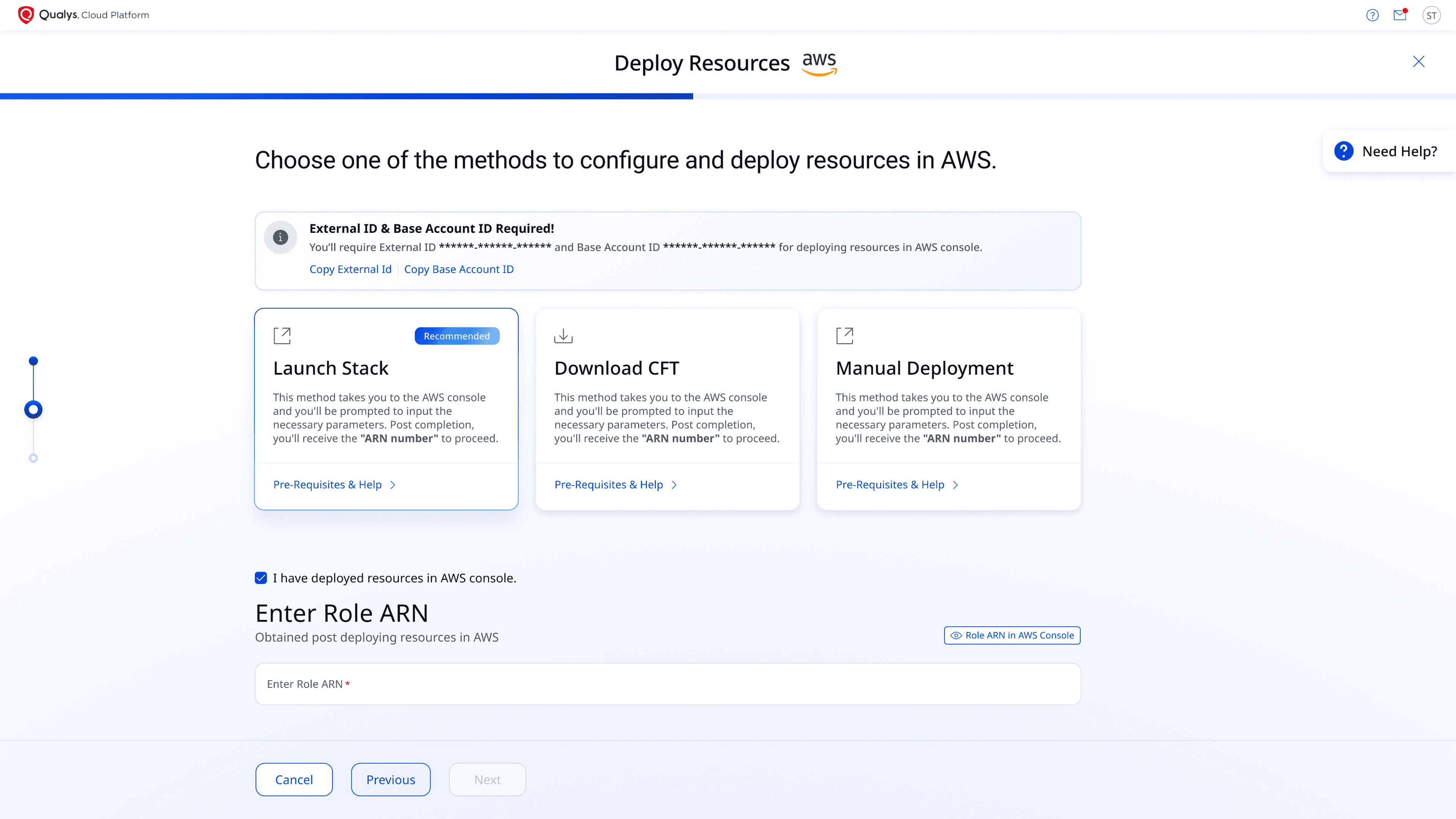Click 'External ID & Base Account ID Required!' heading
1456x819 pixels.
(x=432, y=228)
